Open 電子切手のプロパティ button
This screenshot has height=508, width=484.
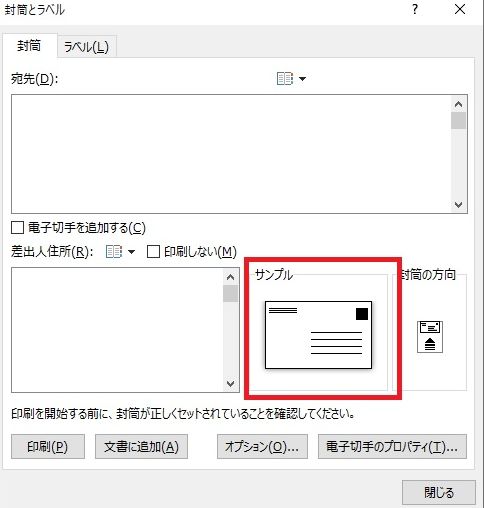point(392,446)
